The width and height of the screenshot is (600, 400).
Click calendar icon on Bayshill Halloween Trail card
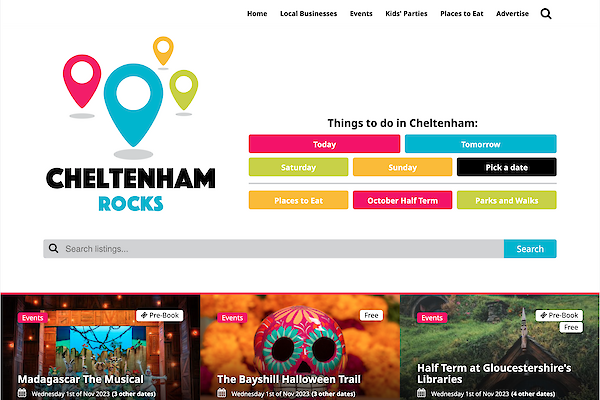click(222, 393)
